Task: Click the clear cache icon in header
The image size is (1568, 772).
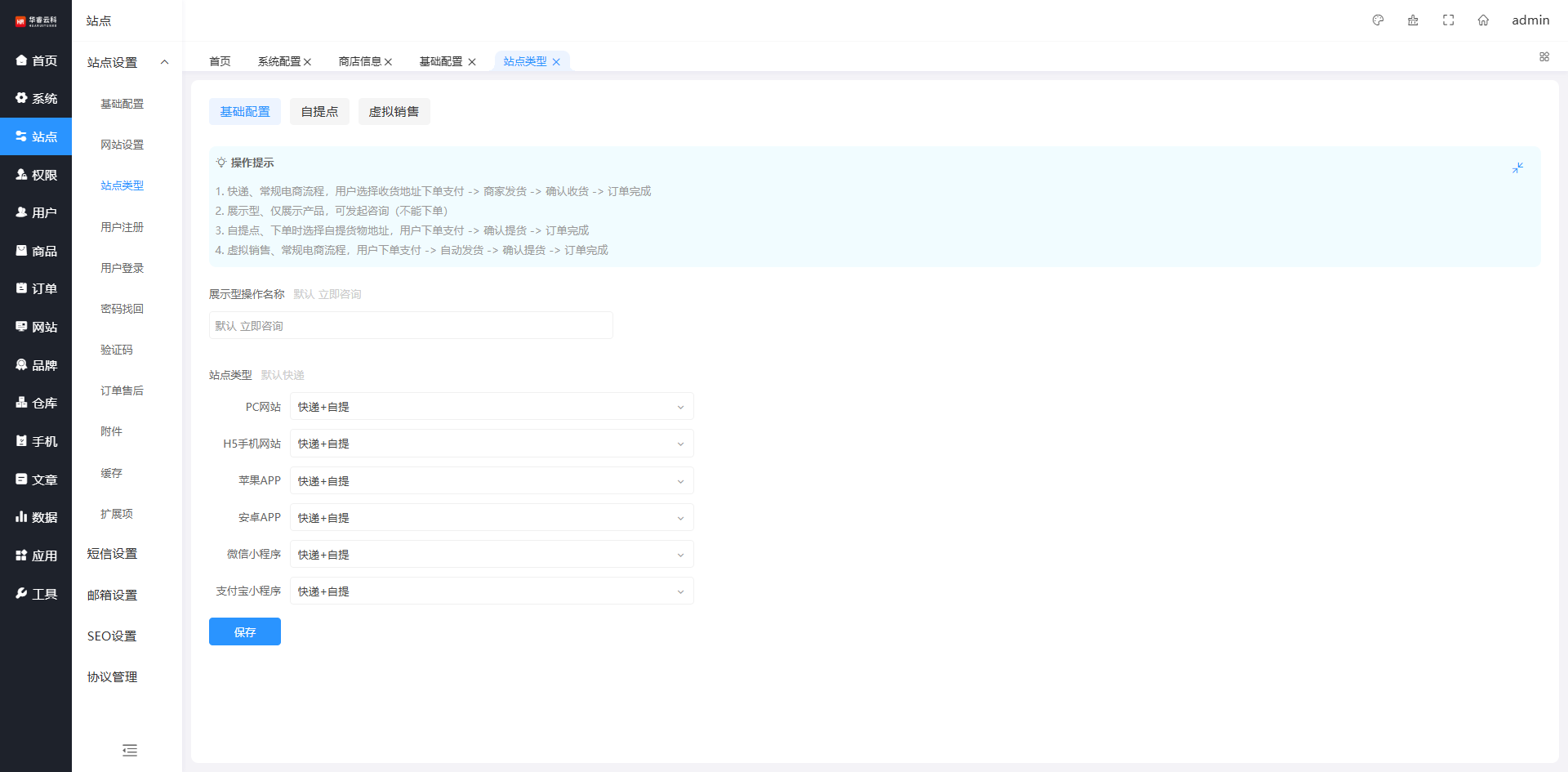Action: 1413,20
